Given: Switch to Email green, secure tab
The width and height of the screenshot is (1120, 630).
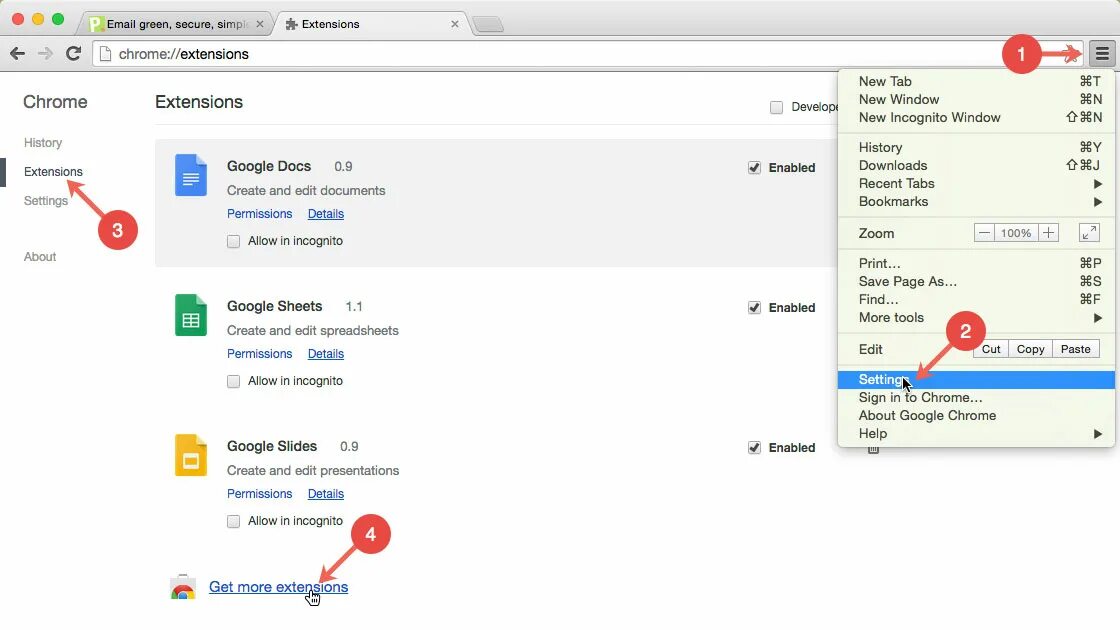Looking at the screenshot, I should click(x=177, y=24).
